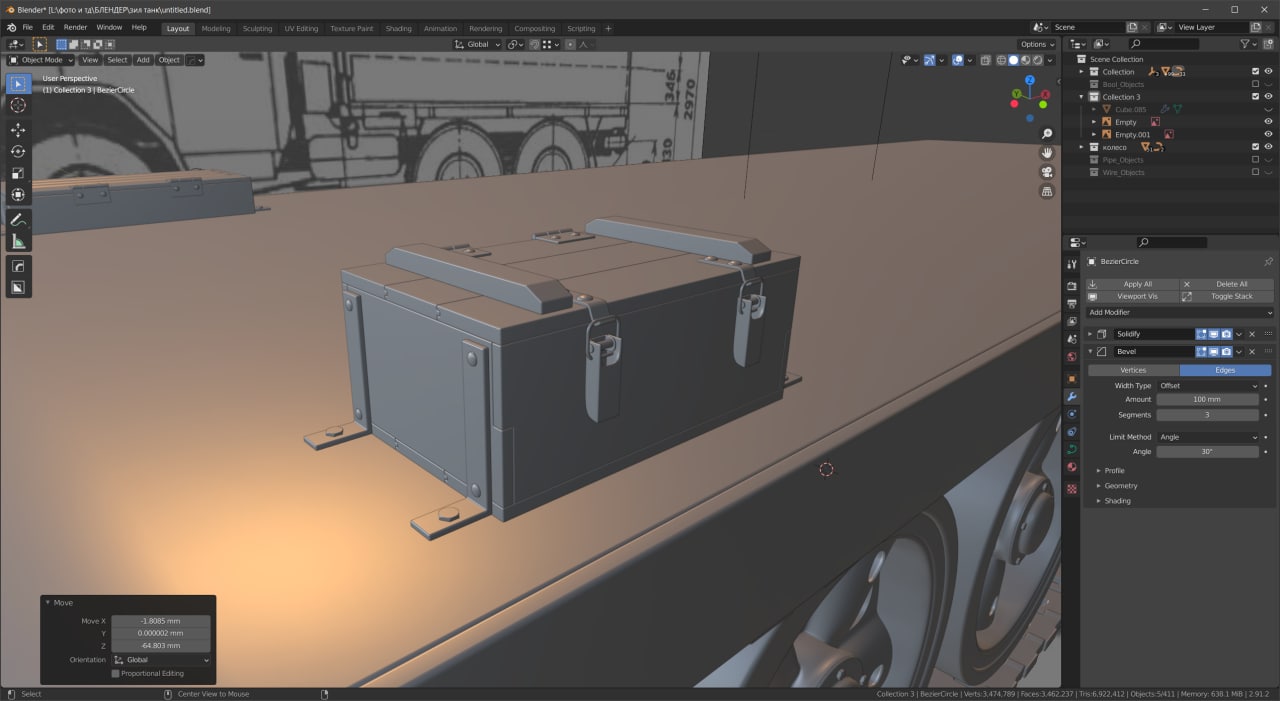Expand the Solidify modifier panel

(1090, 334)
